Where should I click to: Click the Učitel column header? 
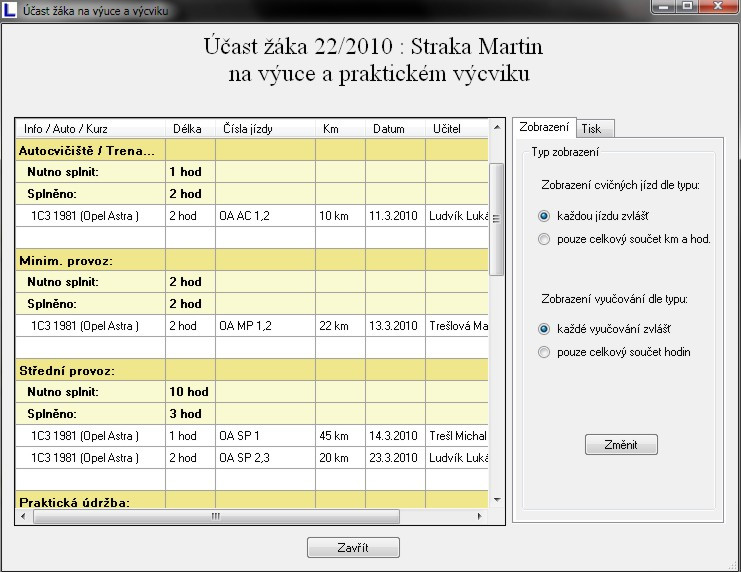coord(457,129)
